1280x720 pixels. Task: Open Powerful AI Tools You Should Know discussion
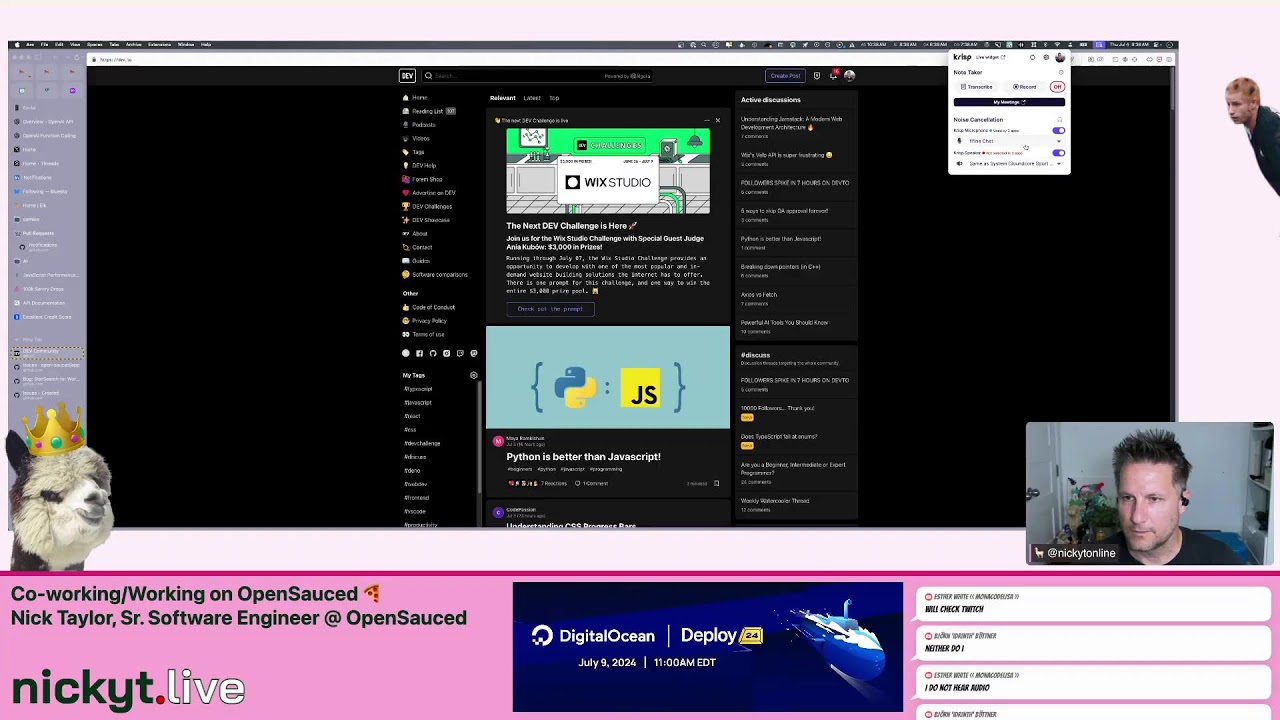tap(784, 323)
